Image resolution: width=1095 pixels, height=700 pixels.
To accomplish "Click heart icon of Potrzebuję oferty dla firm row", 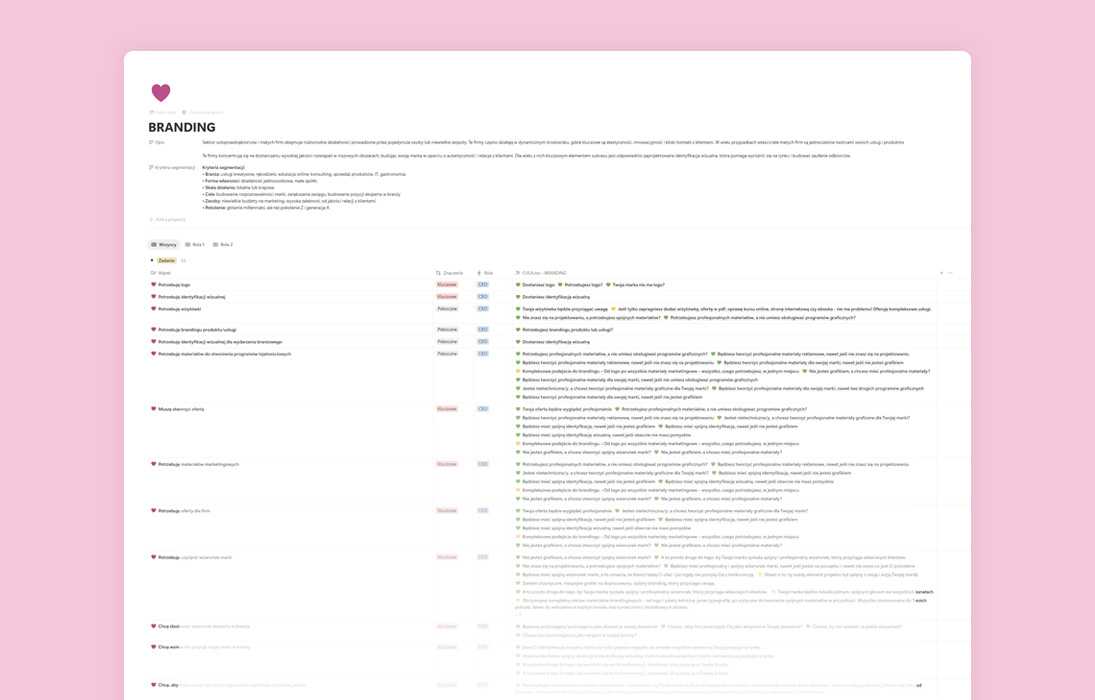I will point(154,511).
